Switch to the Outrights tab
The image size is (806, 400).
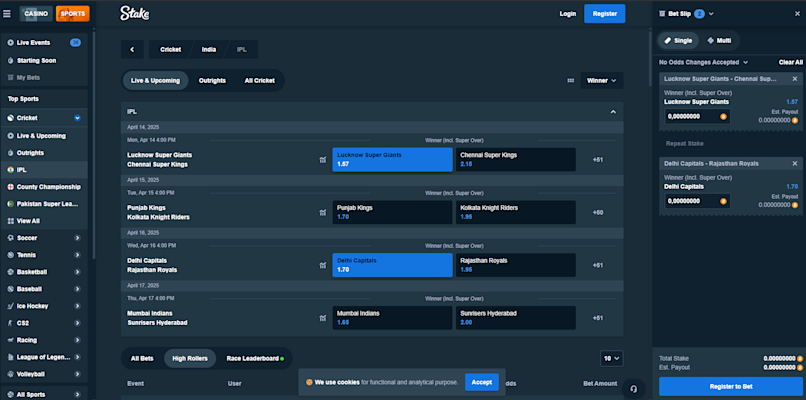click(212, 81)
